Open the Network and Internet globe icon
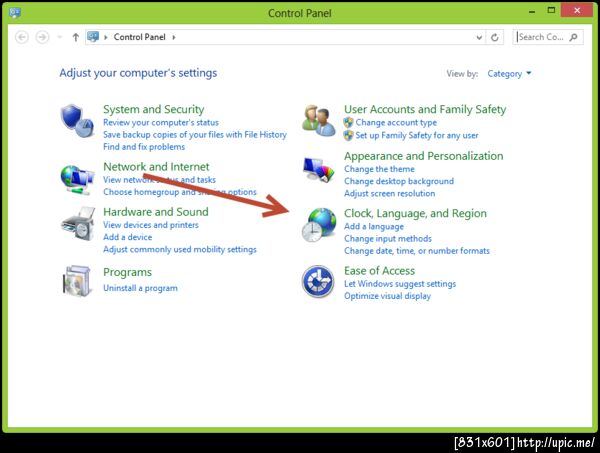This screenshot has height=453, width=600. pos(77,179)
